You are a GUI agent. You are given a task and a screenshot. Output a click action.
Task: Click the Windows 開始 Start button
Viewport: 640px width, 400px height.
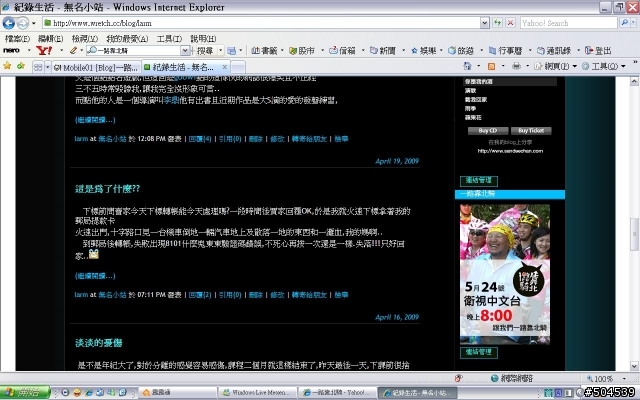coord(24,393)
